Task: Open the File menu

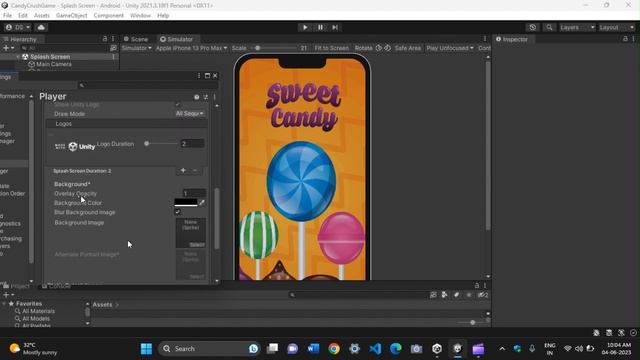Action: point(7,16)
